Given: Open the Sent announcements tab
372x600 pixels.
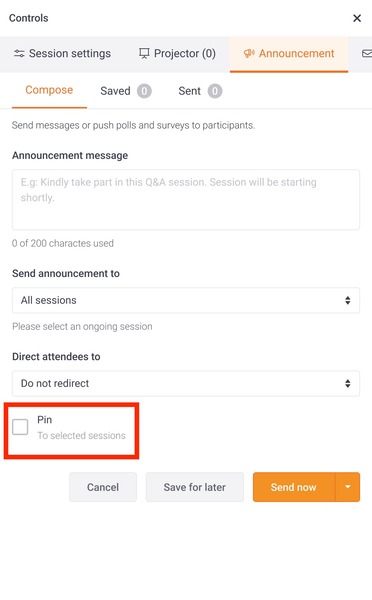Looking at the screenshot, I should click(x=200, y=91).
